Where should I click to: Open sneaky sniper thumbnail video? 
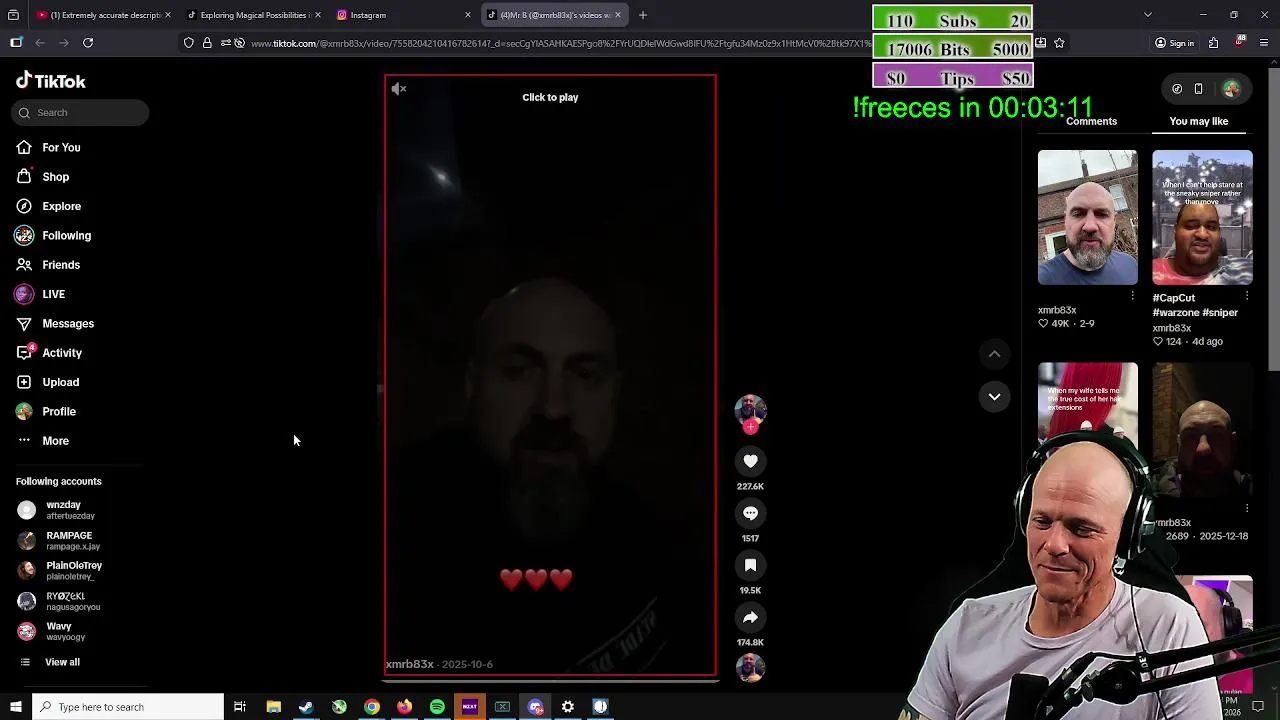pyautogui.click(x=1202, y=218)
